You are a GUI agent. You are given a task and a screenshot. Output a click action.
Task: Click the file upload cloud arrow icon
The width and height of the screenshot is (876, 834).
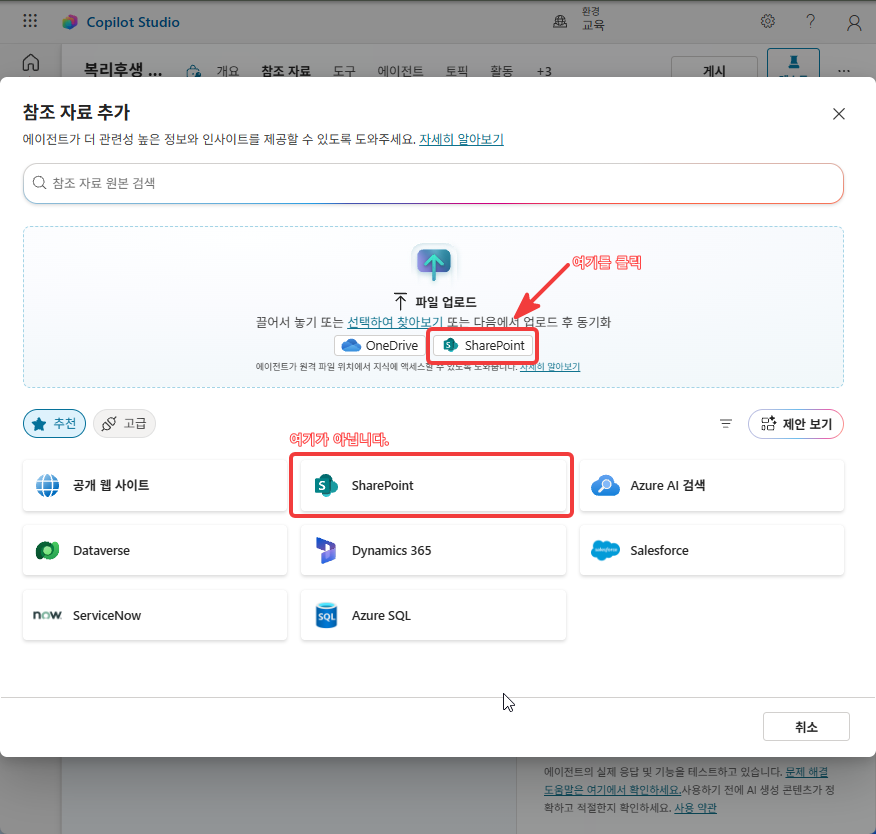click(x=434, y=262)
